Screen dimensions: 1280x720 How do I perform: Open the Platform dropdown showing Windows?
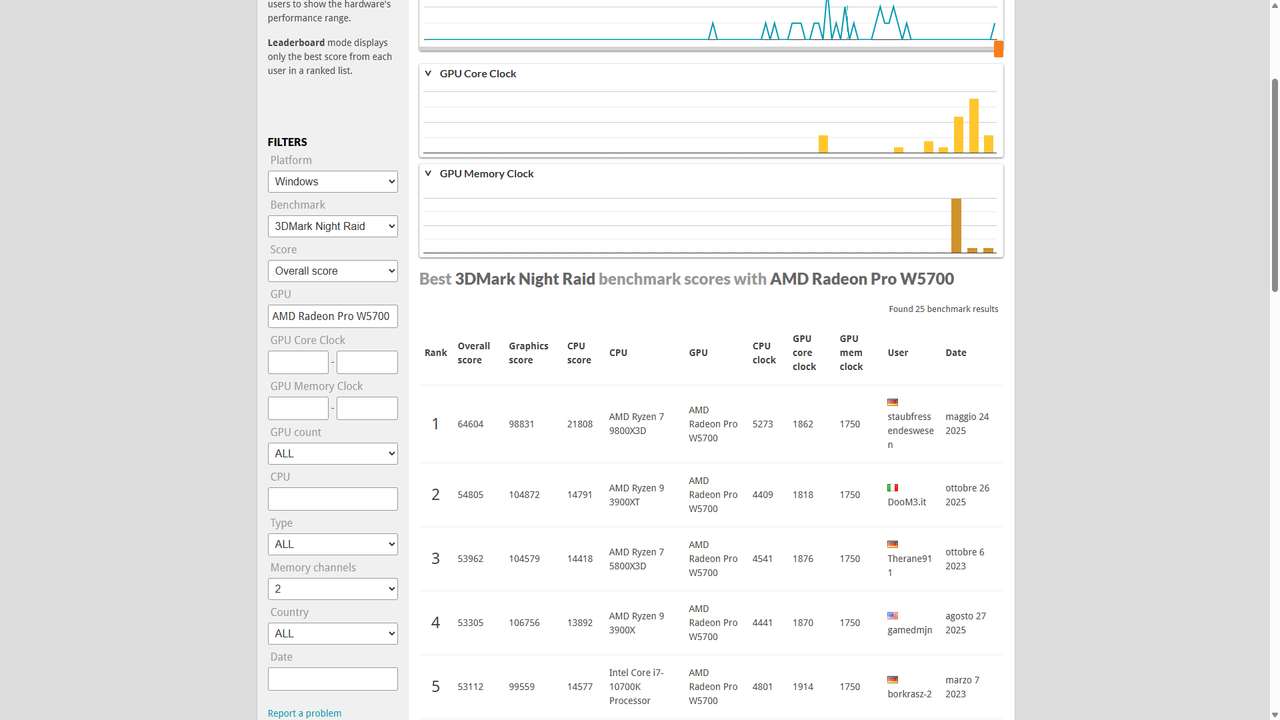click(x=332, y=181)
